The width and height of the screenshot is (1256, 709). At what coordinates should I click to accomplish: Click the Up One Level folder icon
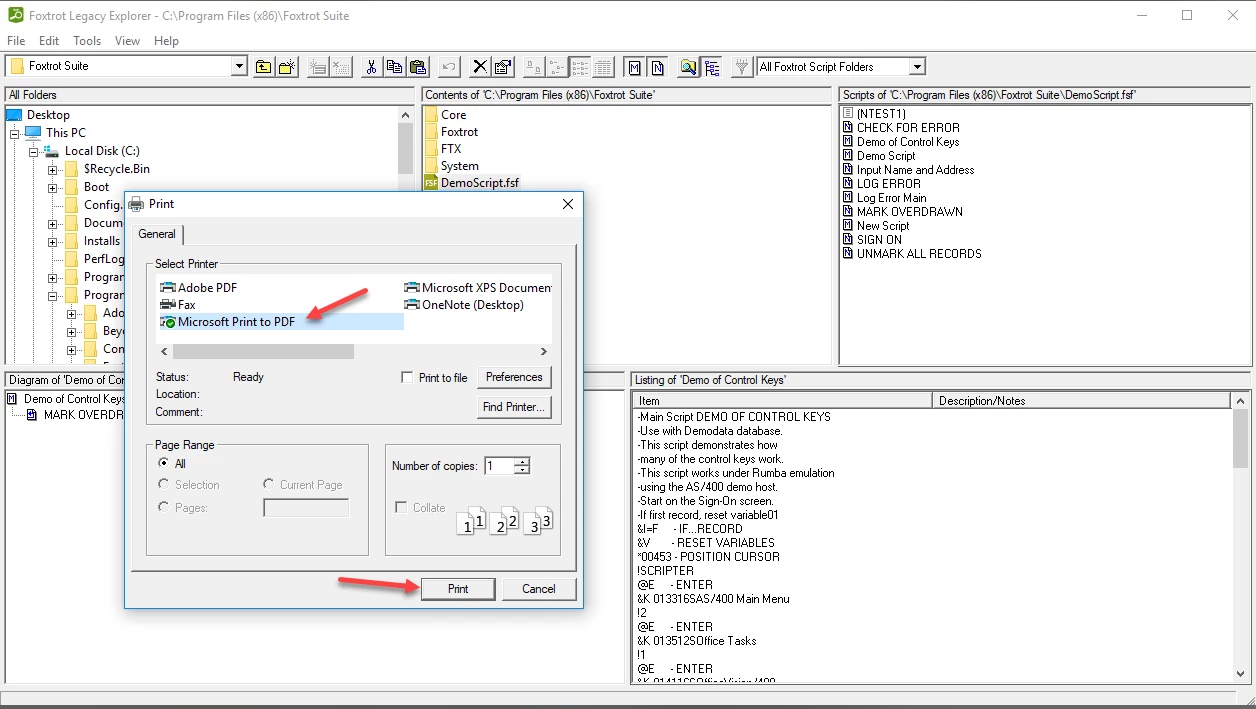(x=263, y=67)
